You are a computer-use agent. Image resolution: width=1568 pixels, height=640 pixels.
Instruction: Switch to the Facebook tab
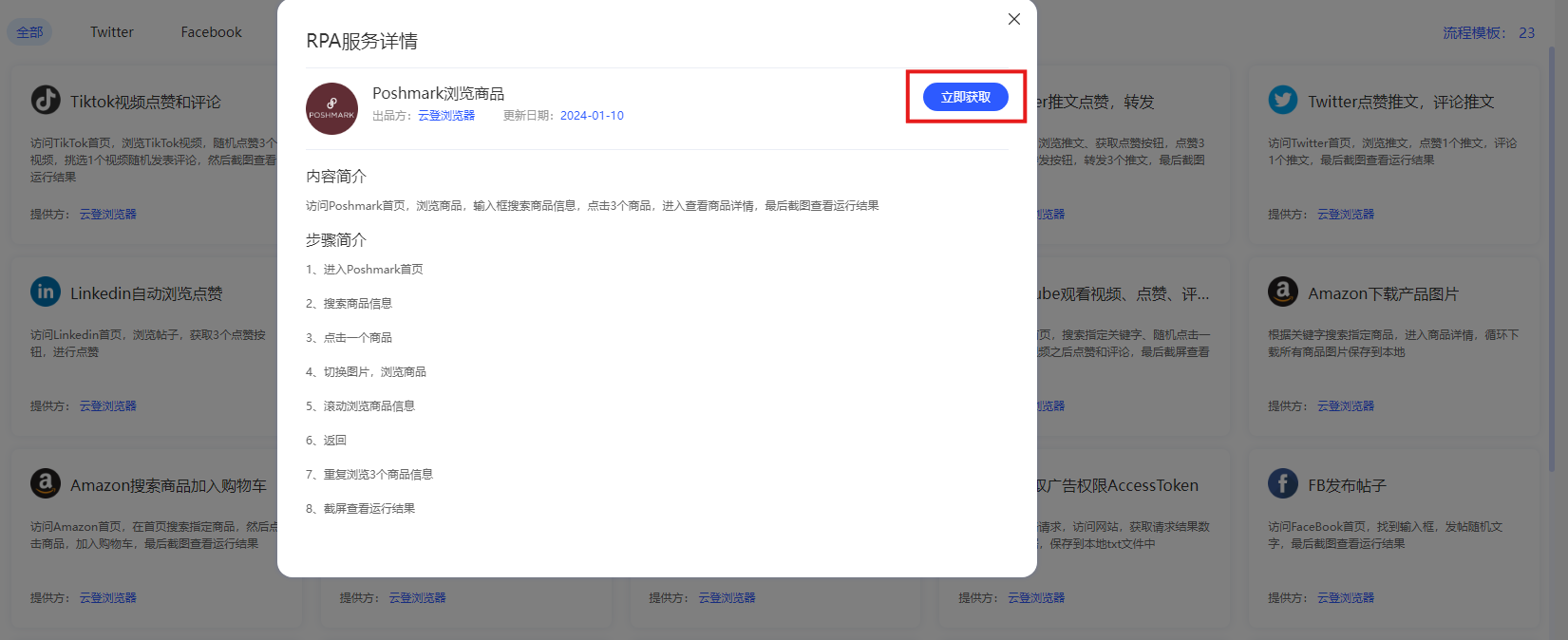click(211, 32)
